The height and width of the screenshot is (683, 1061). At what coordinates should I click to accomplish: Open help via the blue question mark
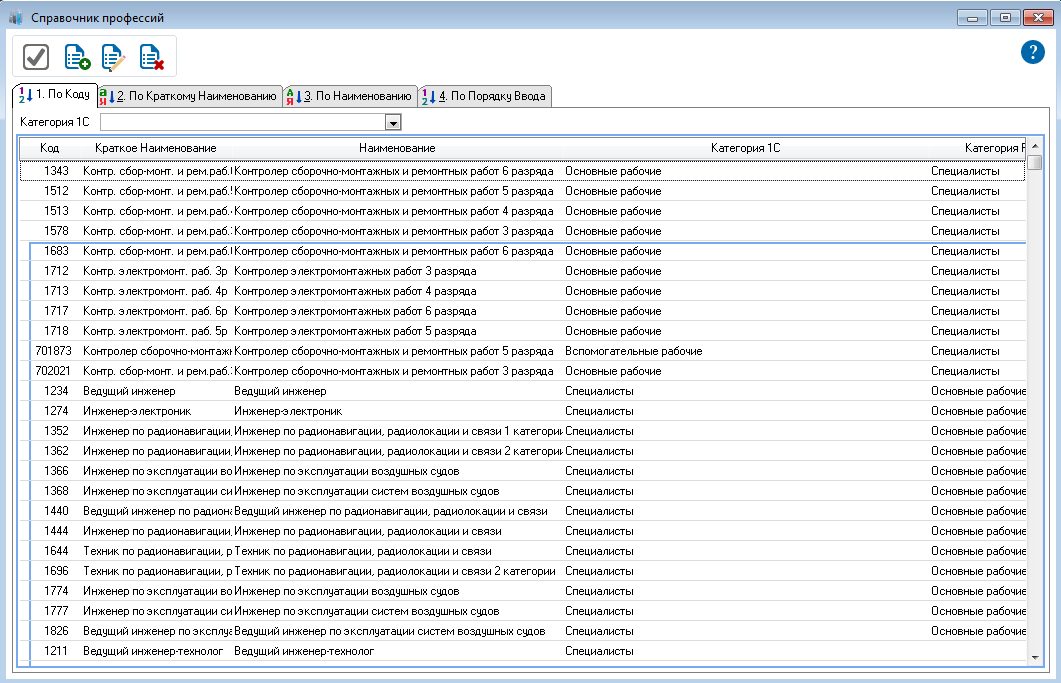point(1032,53)
